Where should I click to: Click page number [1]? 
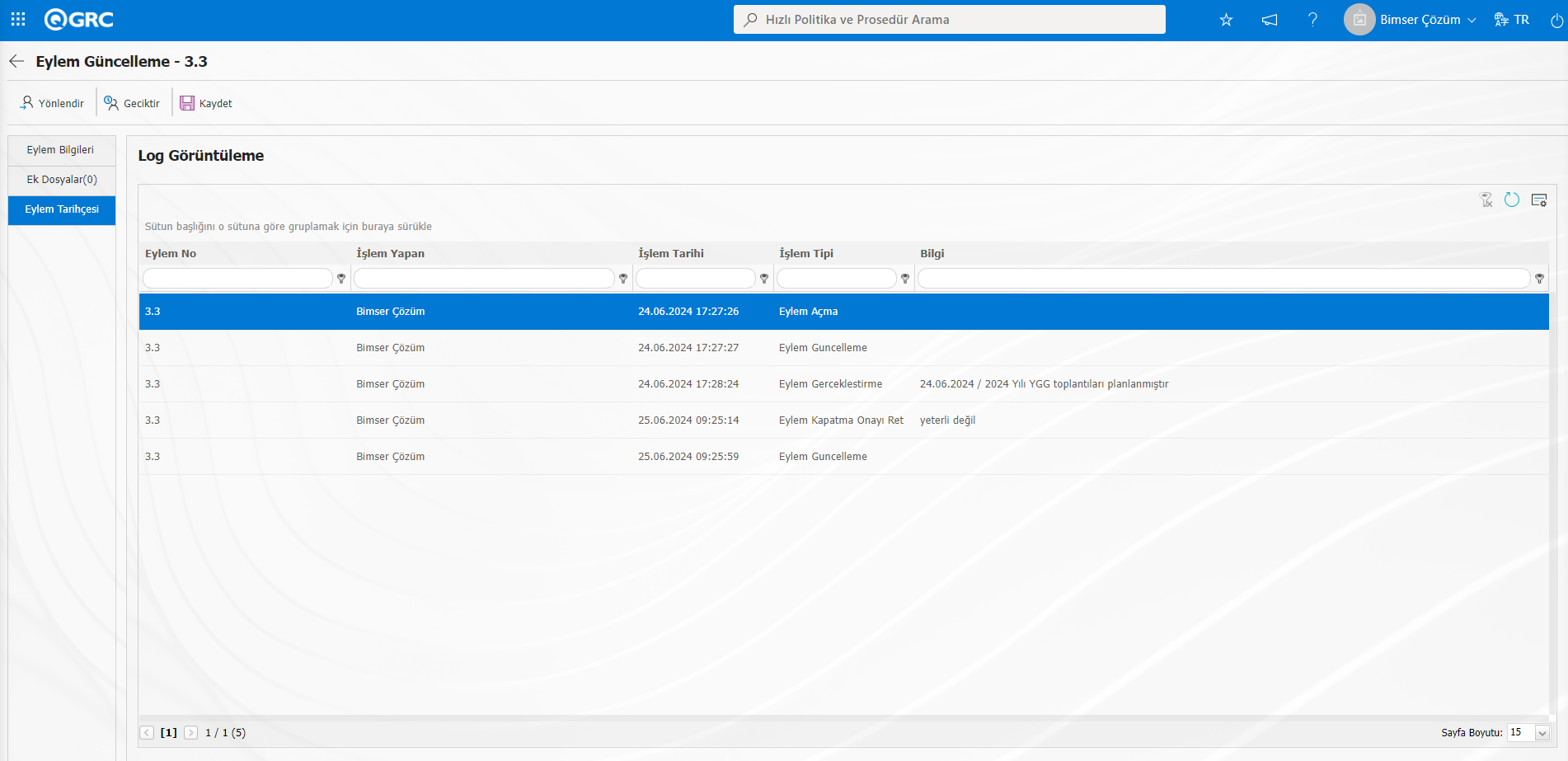pyautogui.click(x=168, y=732)
